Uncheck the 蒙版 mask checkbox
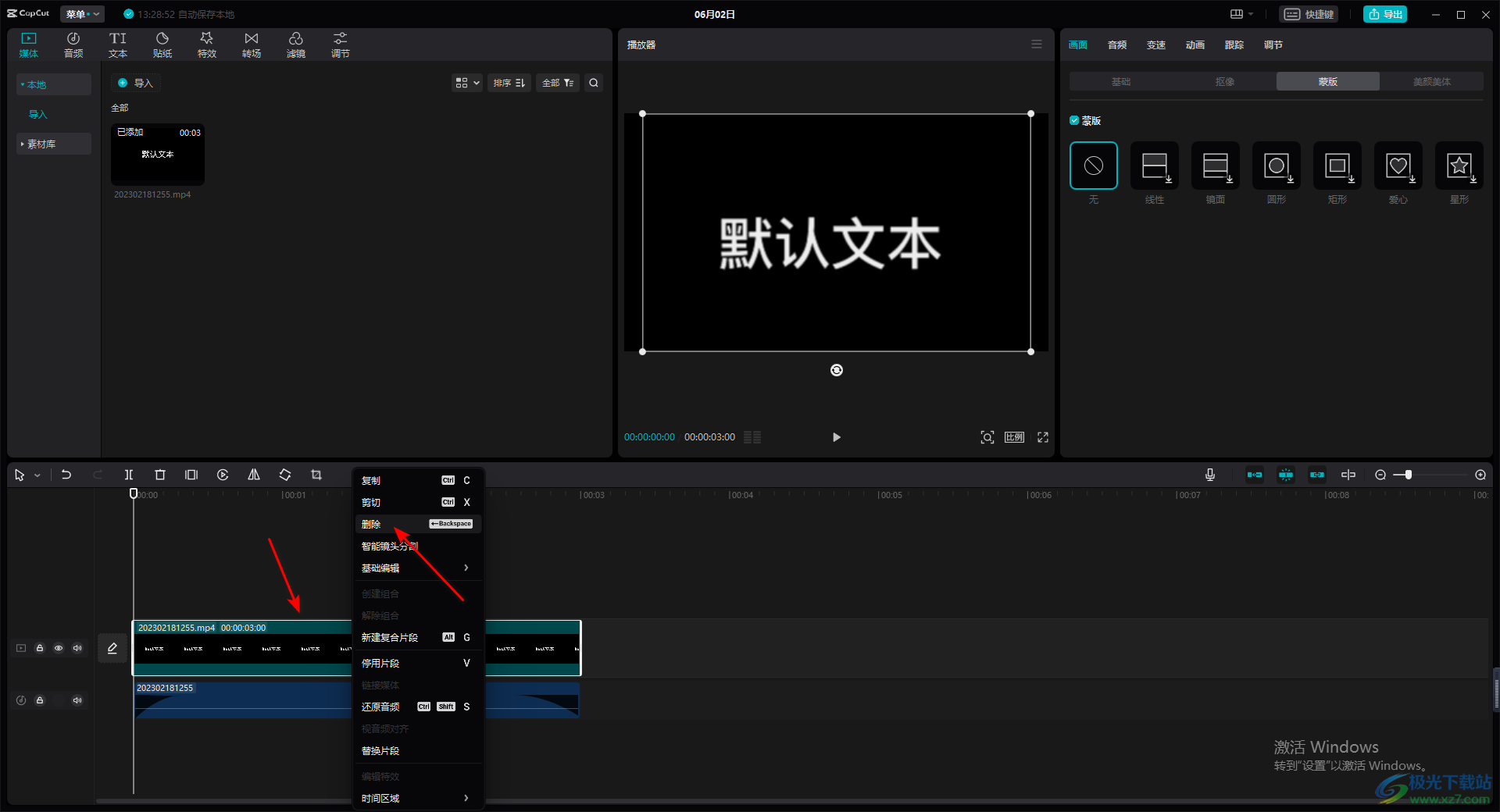This screenshot has width=1500, height=812. [1074, 120]
